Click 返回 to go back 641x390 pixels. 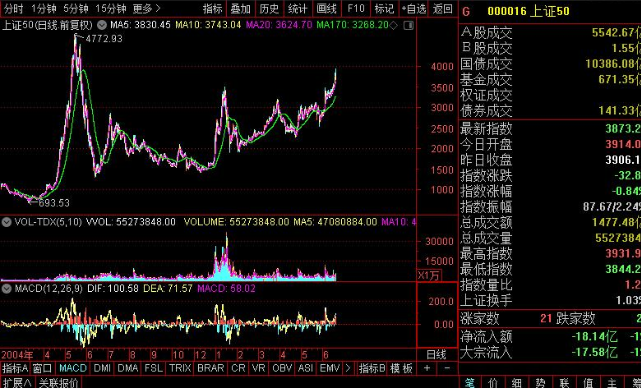tap(442, 9)
